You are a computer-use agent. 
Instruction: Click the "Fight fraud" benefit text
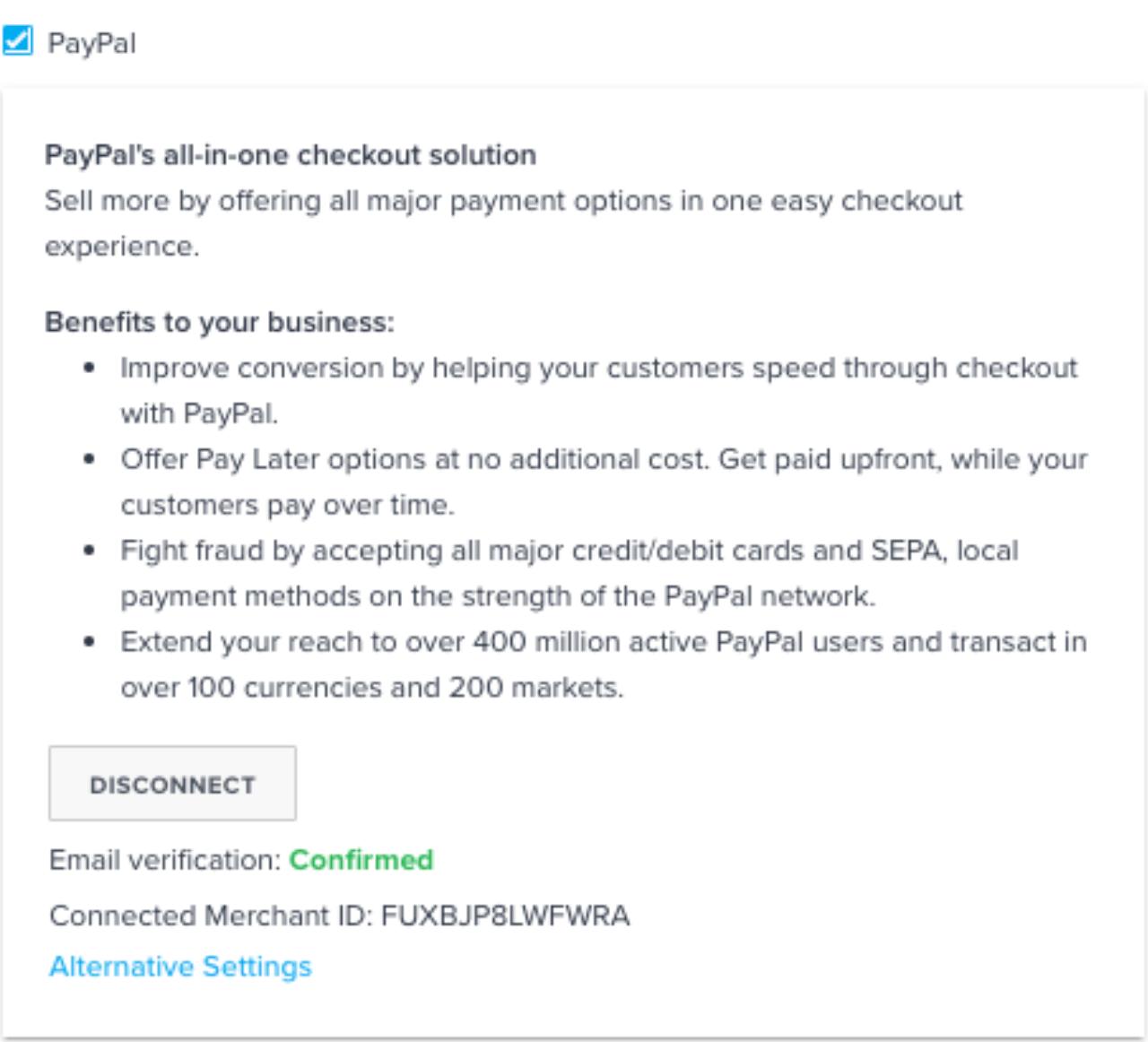tap(570, 551)
